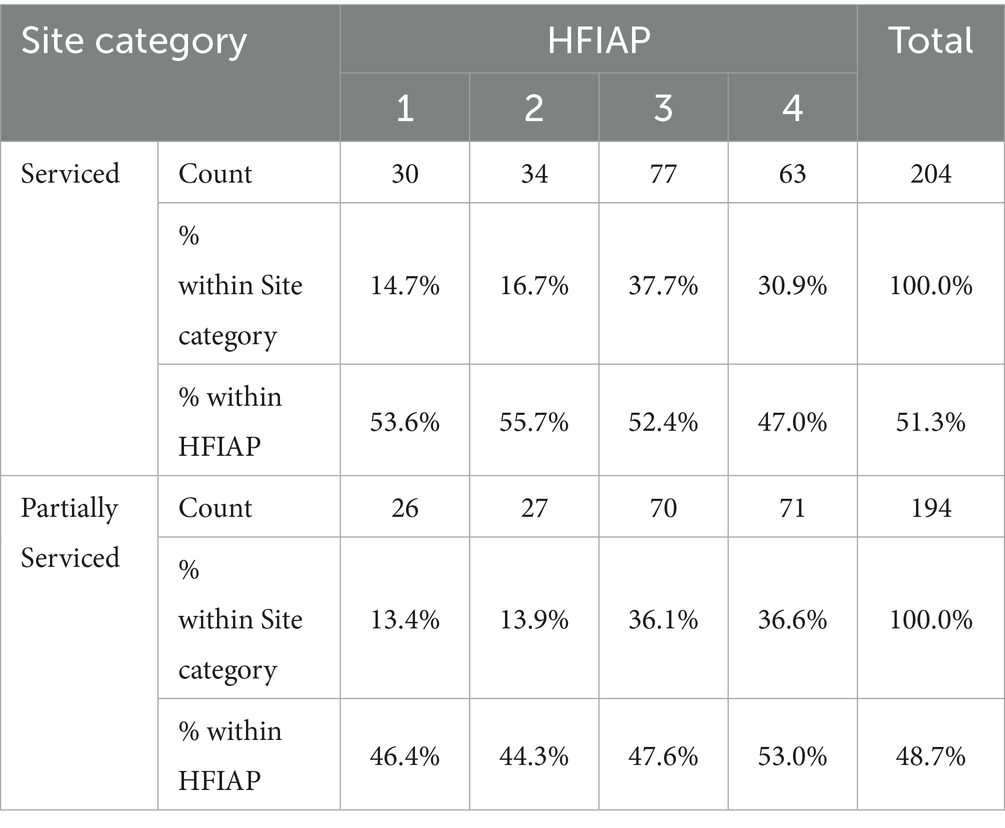This screenshot has width=1005, height=828.
Task: Click the 36.6% value cell
Action: click(x=792, y=618)
